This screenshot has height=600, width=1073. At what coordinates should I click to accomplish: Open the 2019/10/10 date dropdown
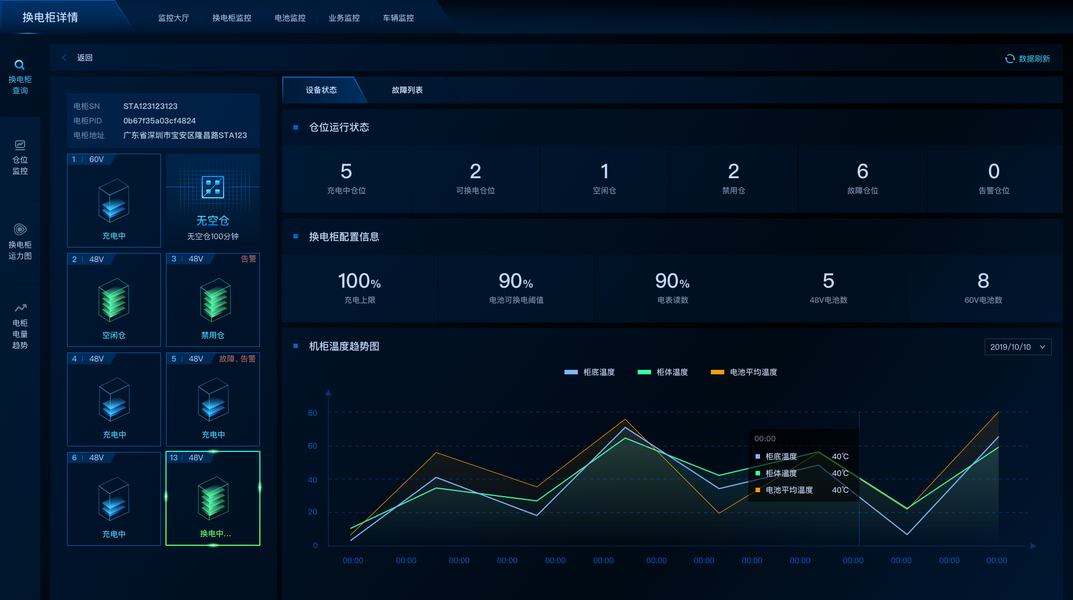[x=1018, y=347]
